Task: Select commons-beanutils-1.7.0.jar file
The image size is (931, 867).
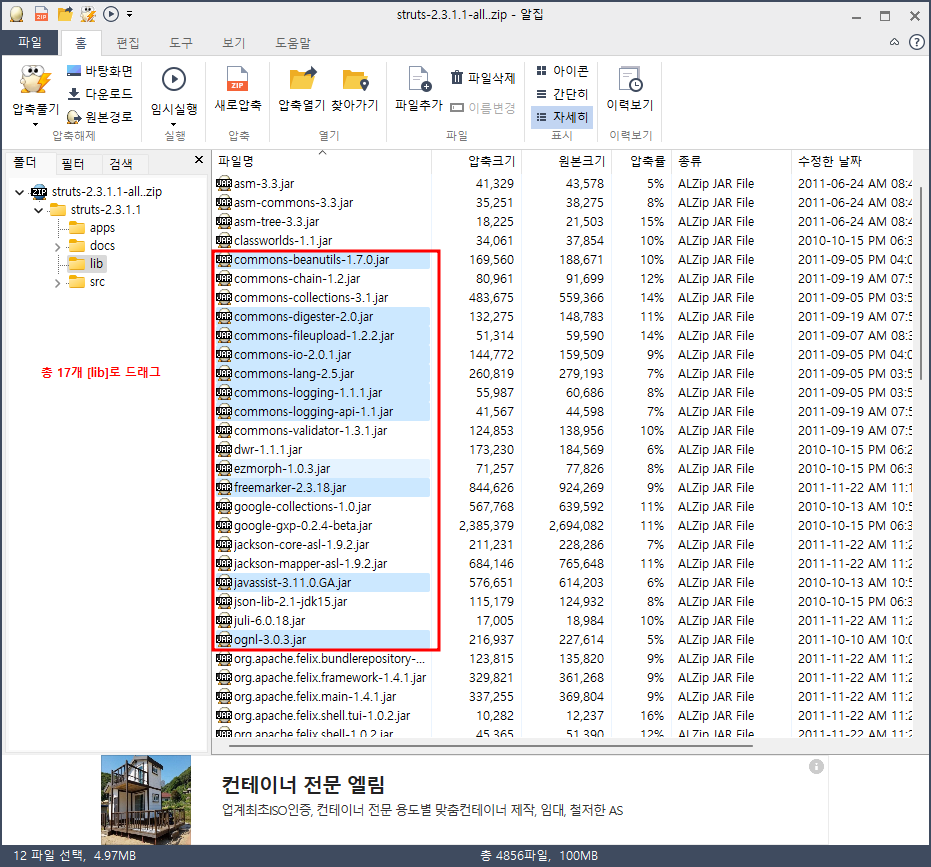Action: tap(321, 260)
